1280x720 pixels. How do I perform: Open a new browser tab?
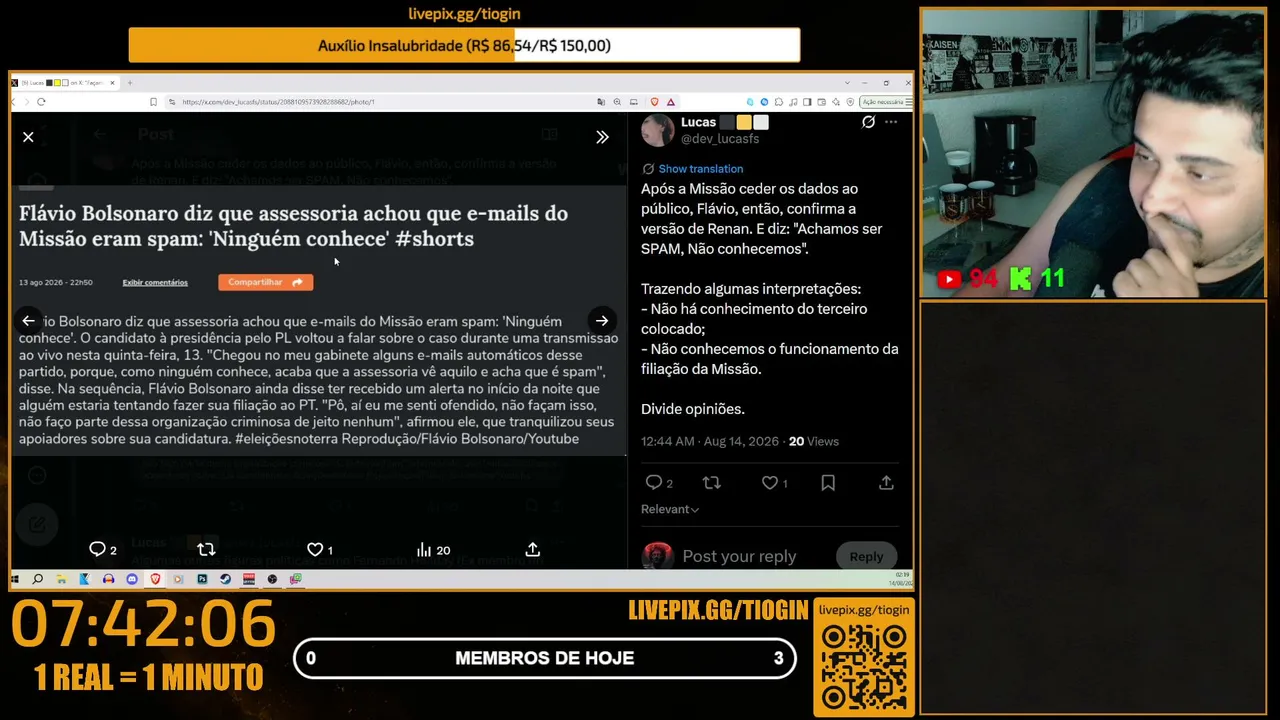tap(130, 82)
